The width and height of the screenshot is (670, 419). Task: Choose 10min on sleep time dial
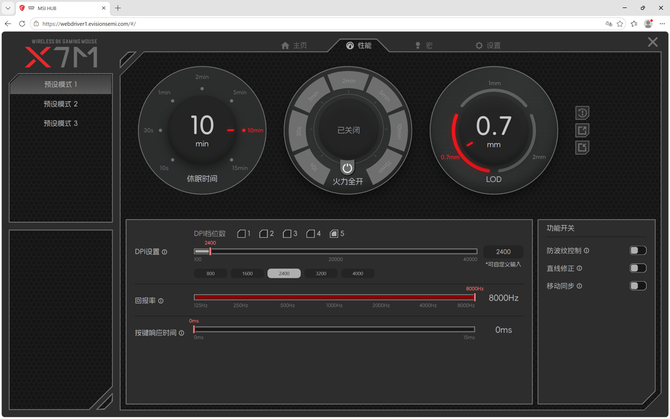point(255,130)
